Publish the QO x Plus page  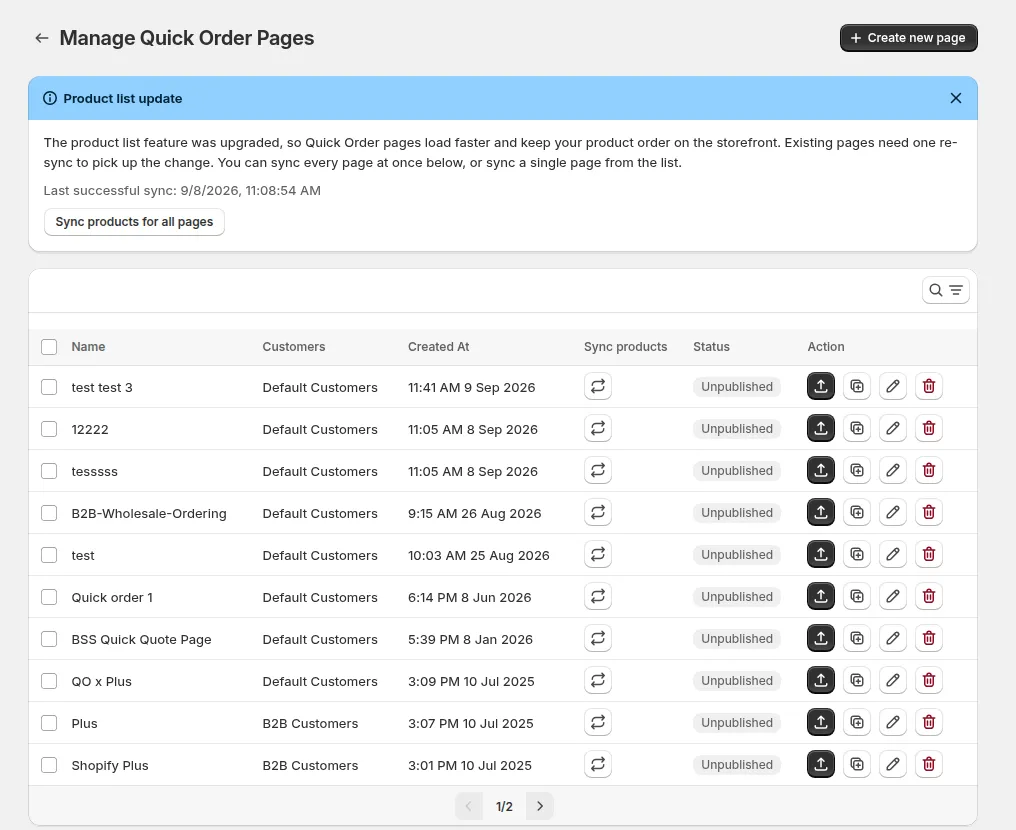click(x=820, y=681)
